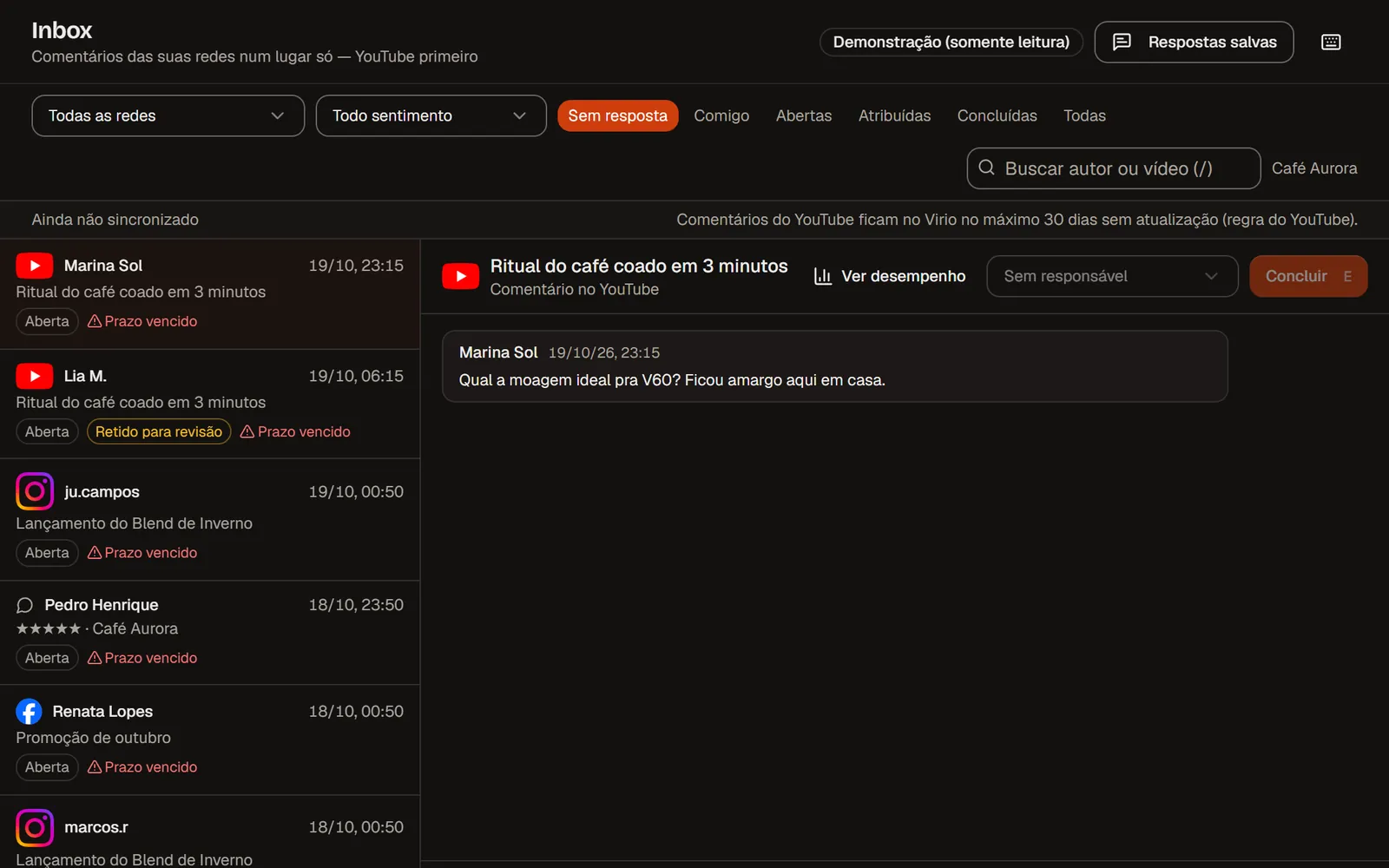Open Todo sentimento filter dropdown

coord(431,115)
